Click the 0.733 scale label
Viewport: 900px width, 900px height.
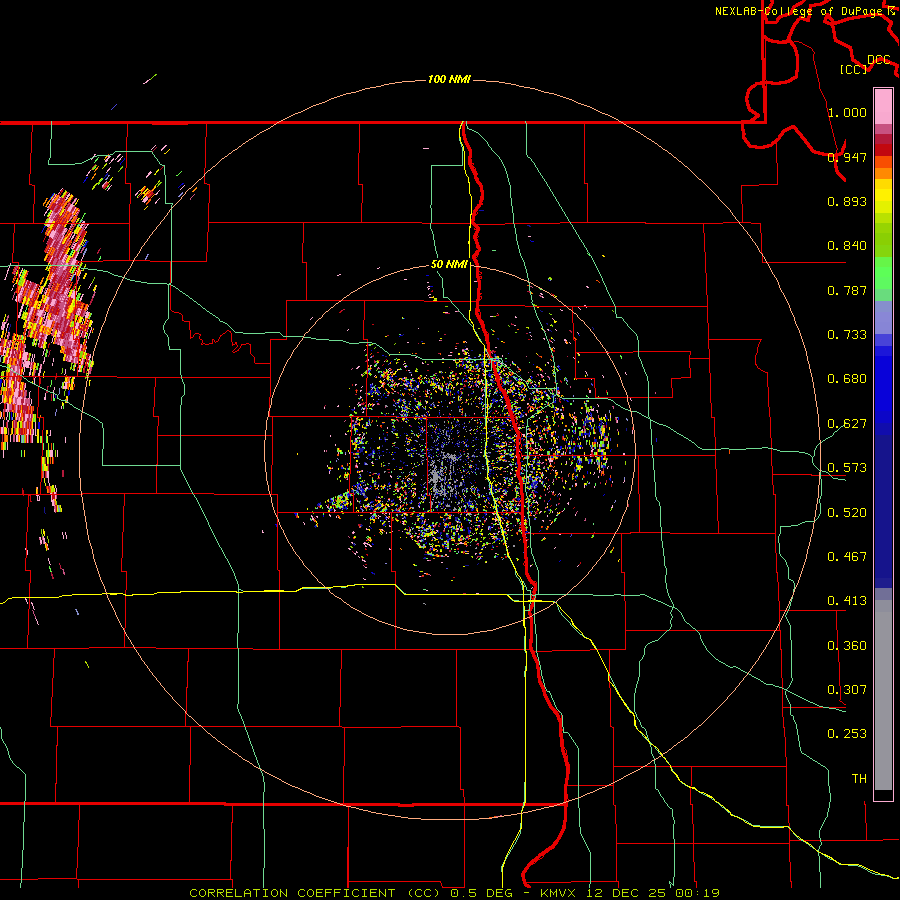[x=847, y=335]
